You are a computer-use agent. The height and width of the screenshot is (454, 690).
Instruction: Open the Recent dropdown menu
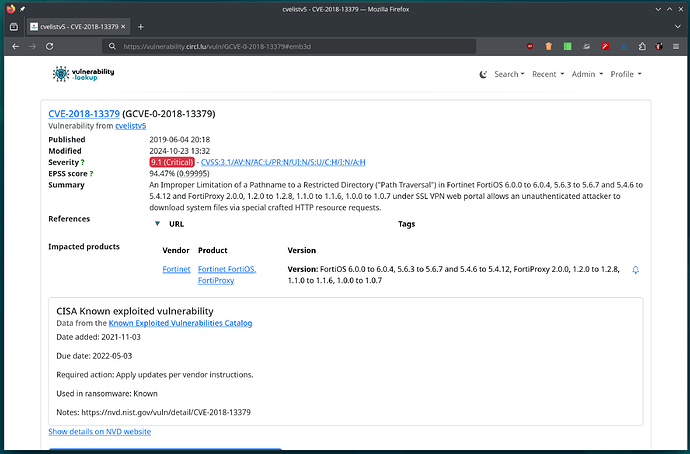click(x=548, y=74)
